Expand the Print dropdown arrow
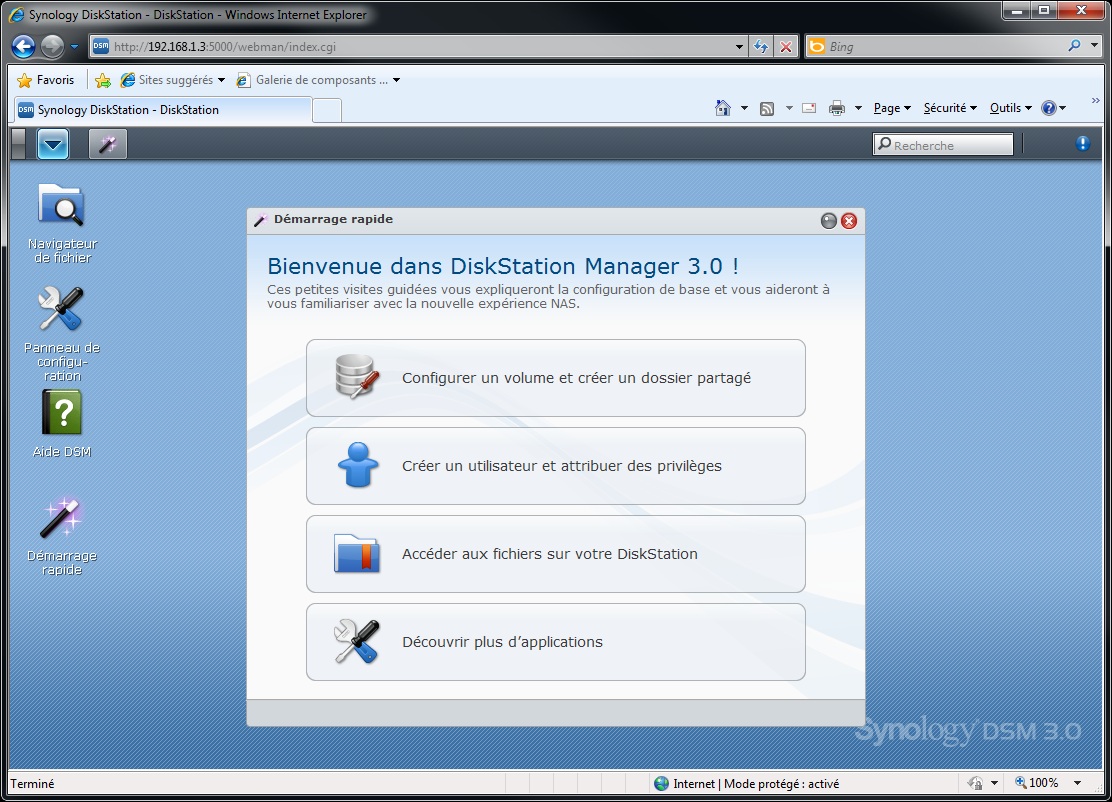The image size is (1112, 802). (x=858, y=108)
